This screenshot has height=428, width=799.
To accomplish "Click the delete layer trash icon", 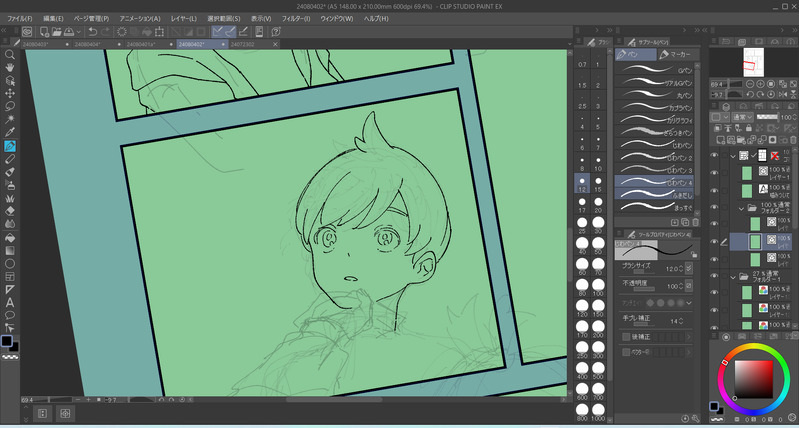I will coord(793,140).
